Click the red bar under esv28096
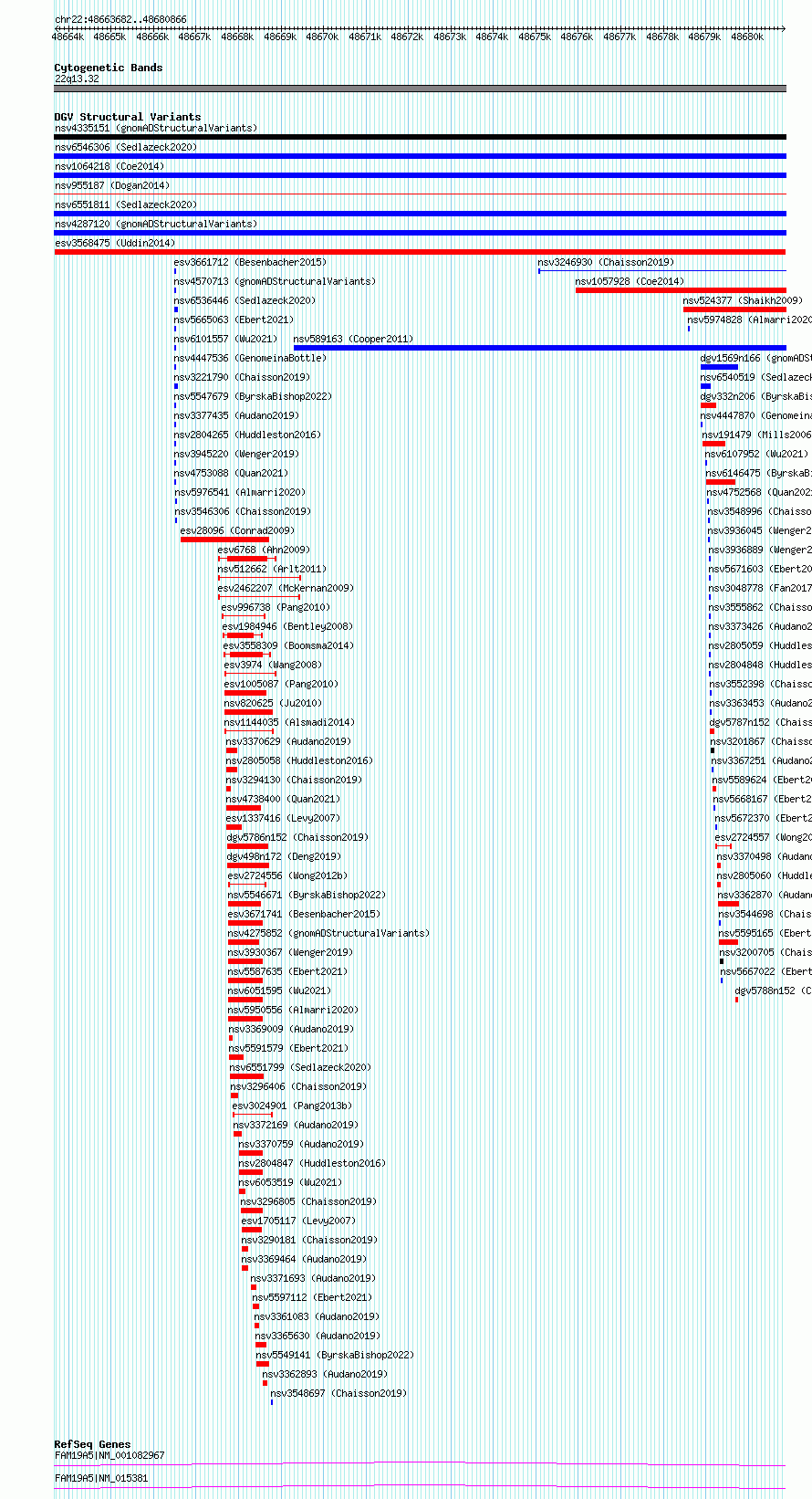Viewport: 812px width, 1499px height. (x=224, y=540)
